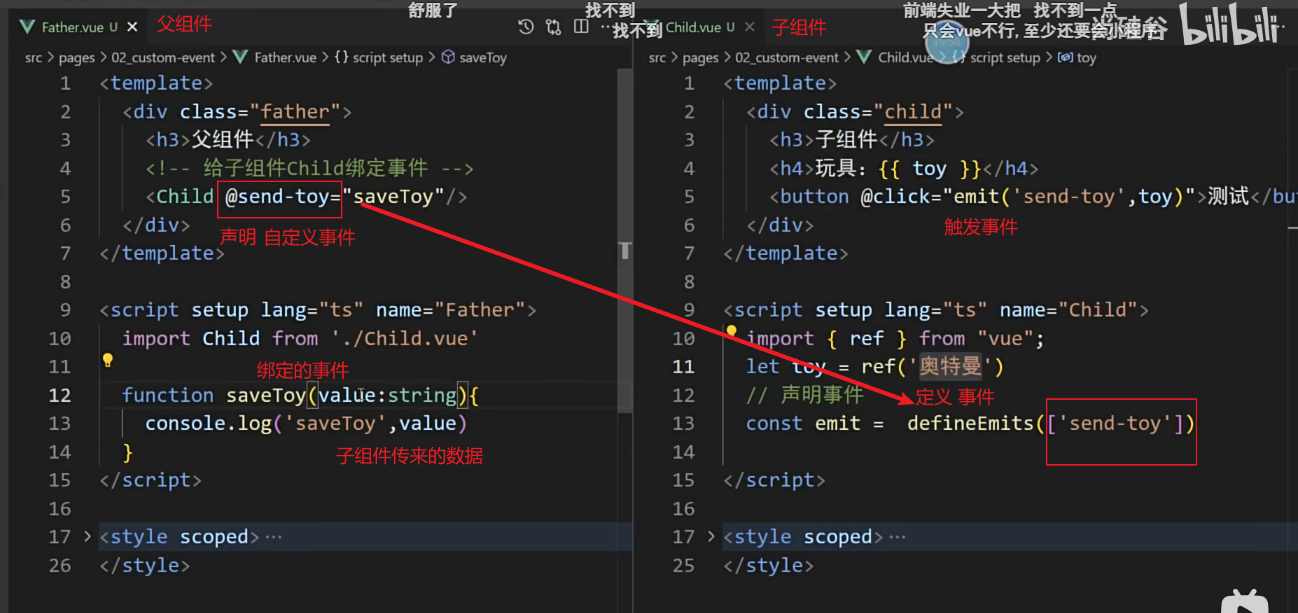Place cursor on saveToy function name line 12

pos(265,395)
